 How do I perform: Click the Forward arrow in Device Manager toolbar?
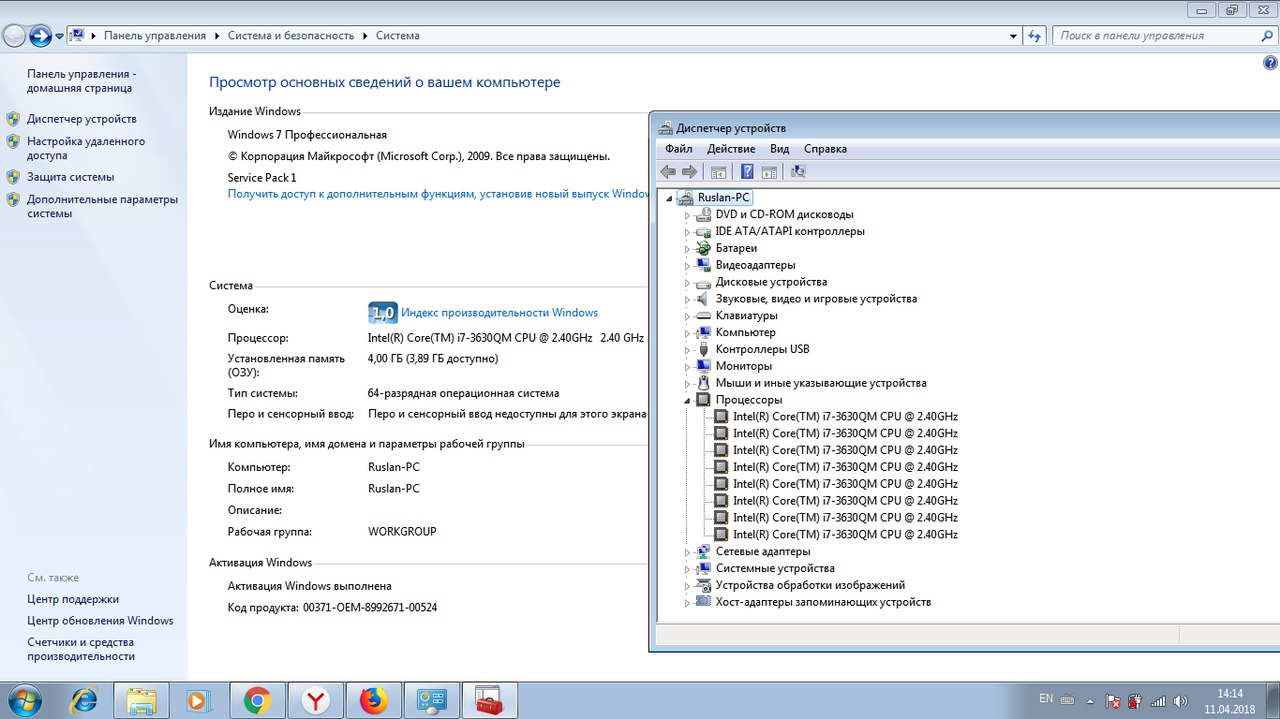pos(689,172)
